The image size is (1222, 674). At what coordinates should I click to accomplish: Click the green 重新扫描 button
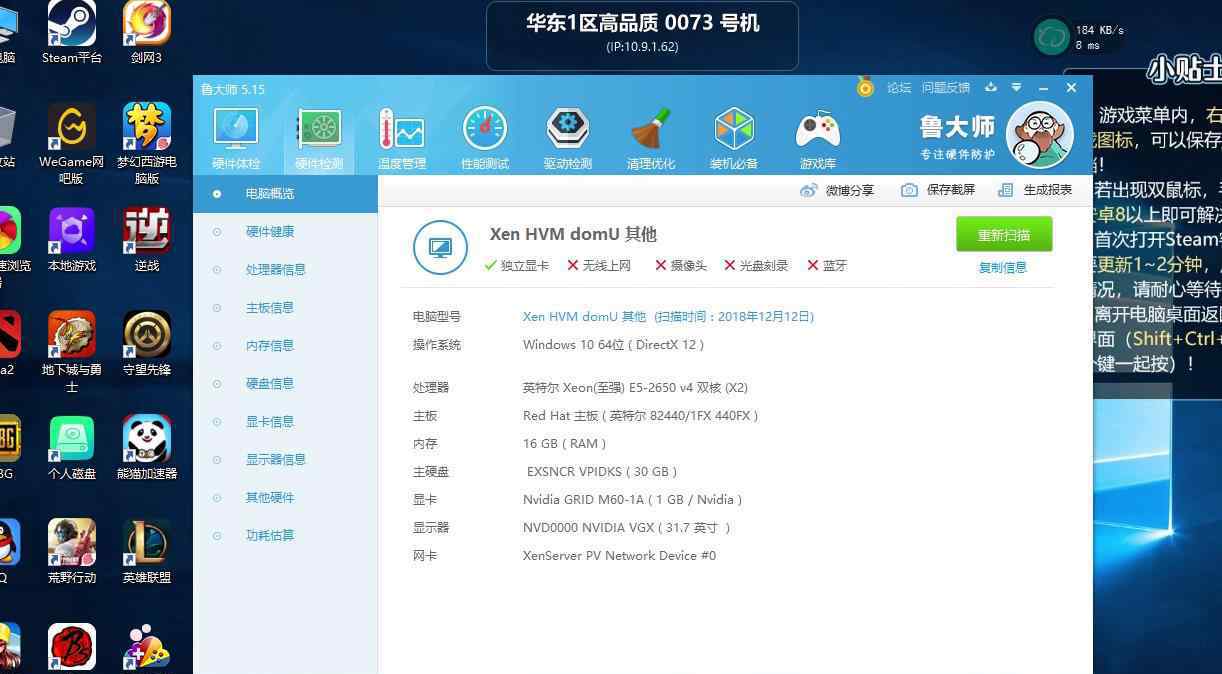pyautogui.click(x=1004, y=235)
